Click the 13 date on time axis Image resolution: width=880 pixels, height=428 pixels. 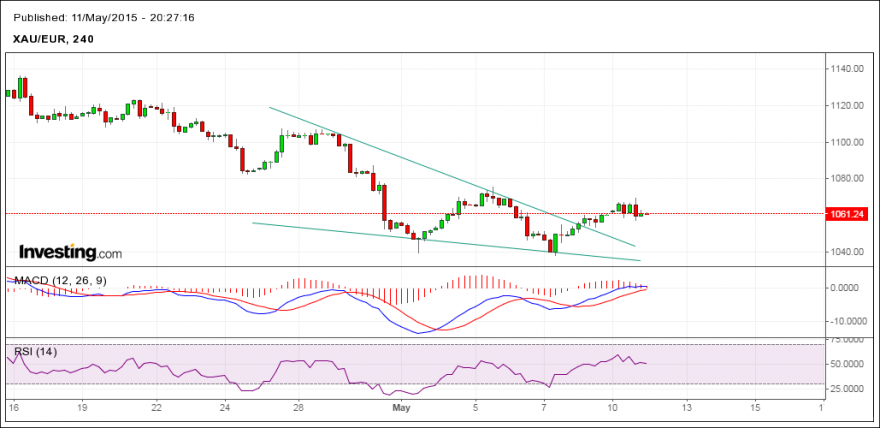click(687, 406)
